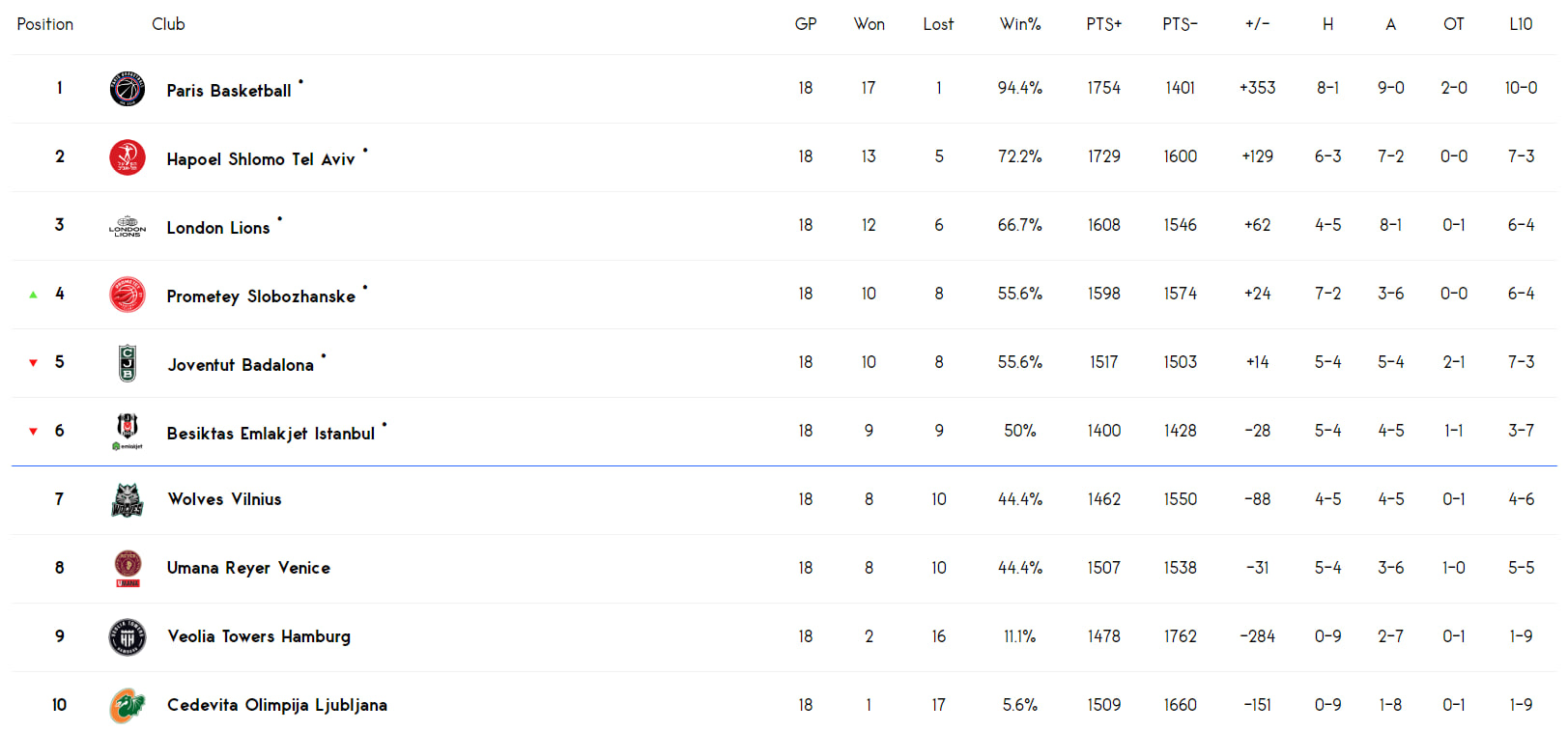Click the red down arrow at position 5
1568x732 pixels.
click(x=33, y=363)
